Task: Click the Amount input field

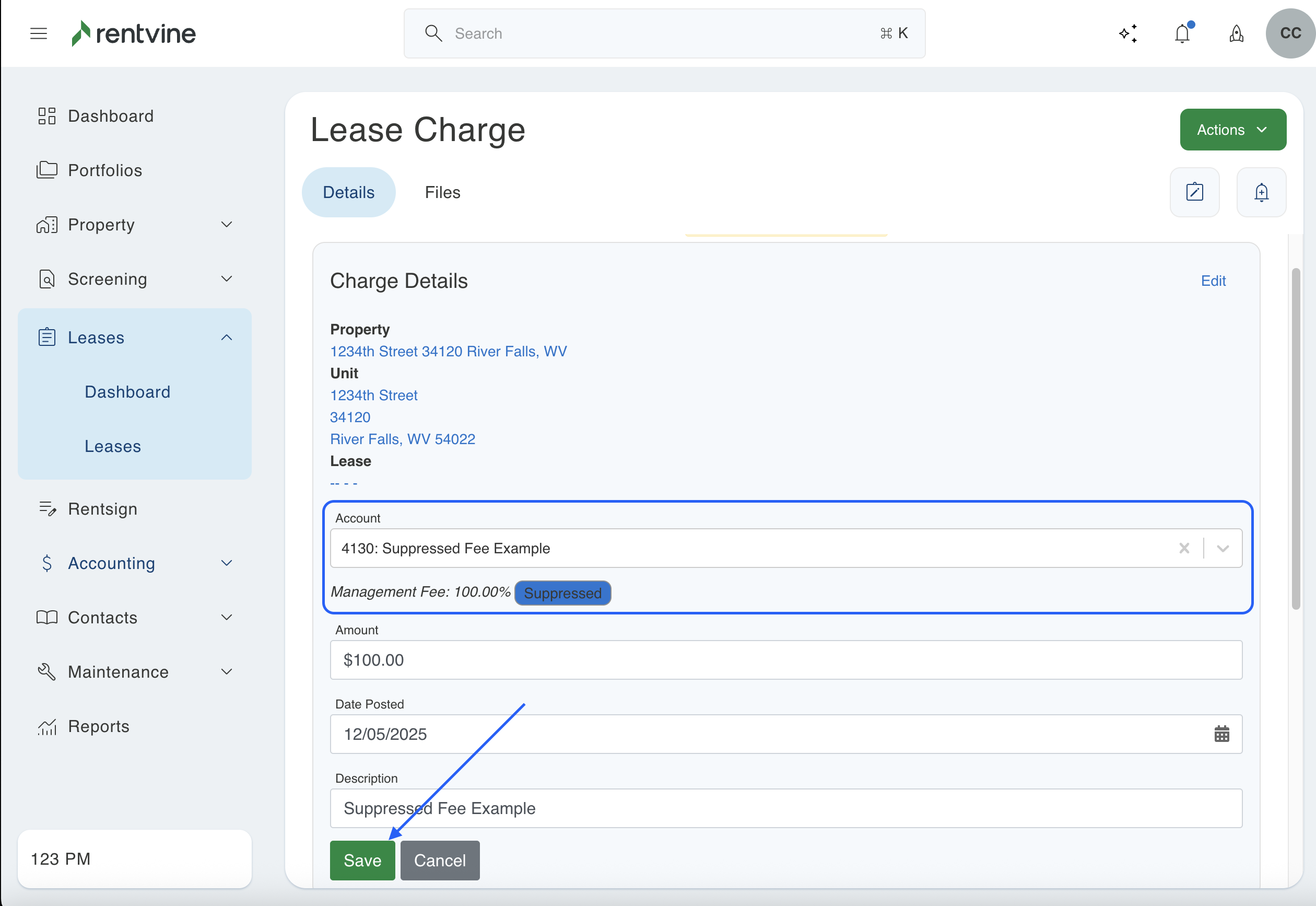Action: point(785,659)
